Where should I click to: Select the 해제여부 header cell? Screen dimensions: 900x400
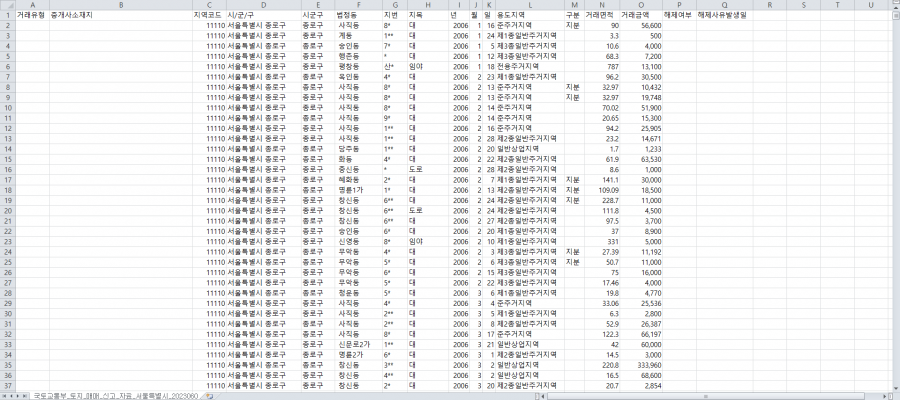pyautogui.click(x=679, y=15)
